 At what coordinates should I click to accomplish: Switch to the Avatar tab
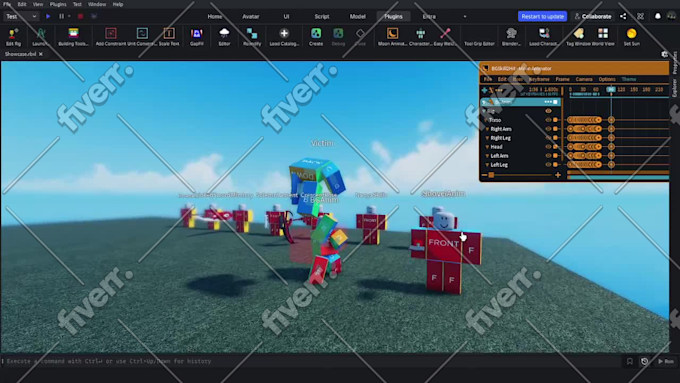(x=251, y=16)
